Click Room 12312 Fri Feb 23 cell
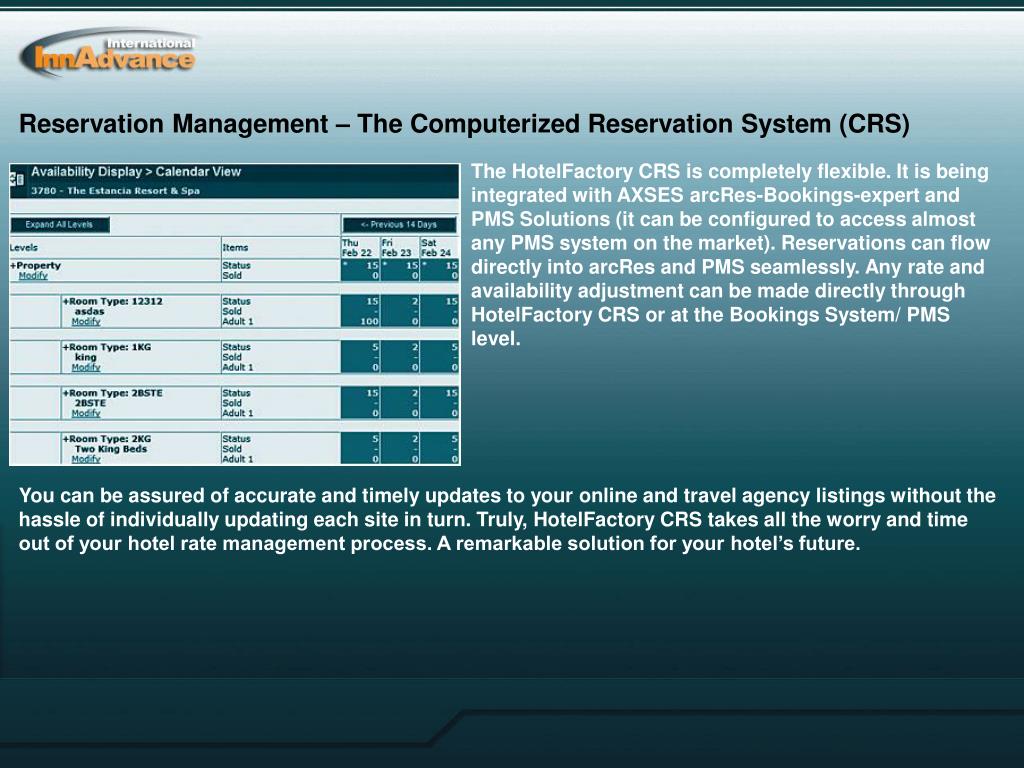The image size is (1024, 768). [400, 312]
